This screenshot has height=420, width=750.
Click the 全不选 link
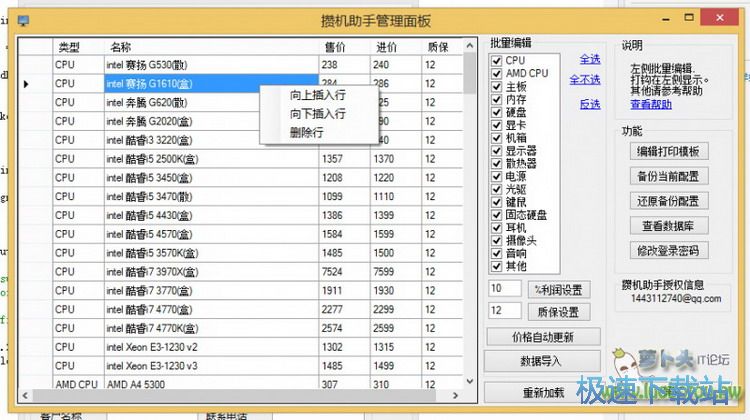(585, 80)
